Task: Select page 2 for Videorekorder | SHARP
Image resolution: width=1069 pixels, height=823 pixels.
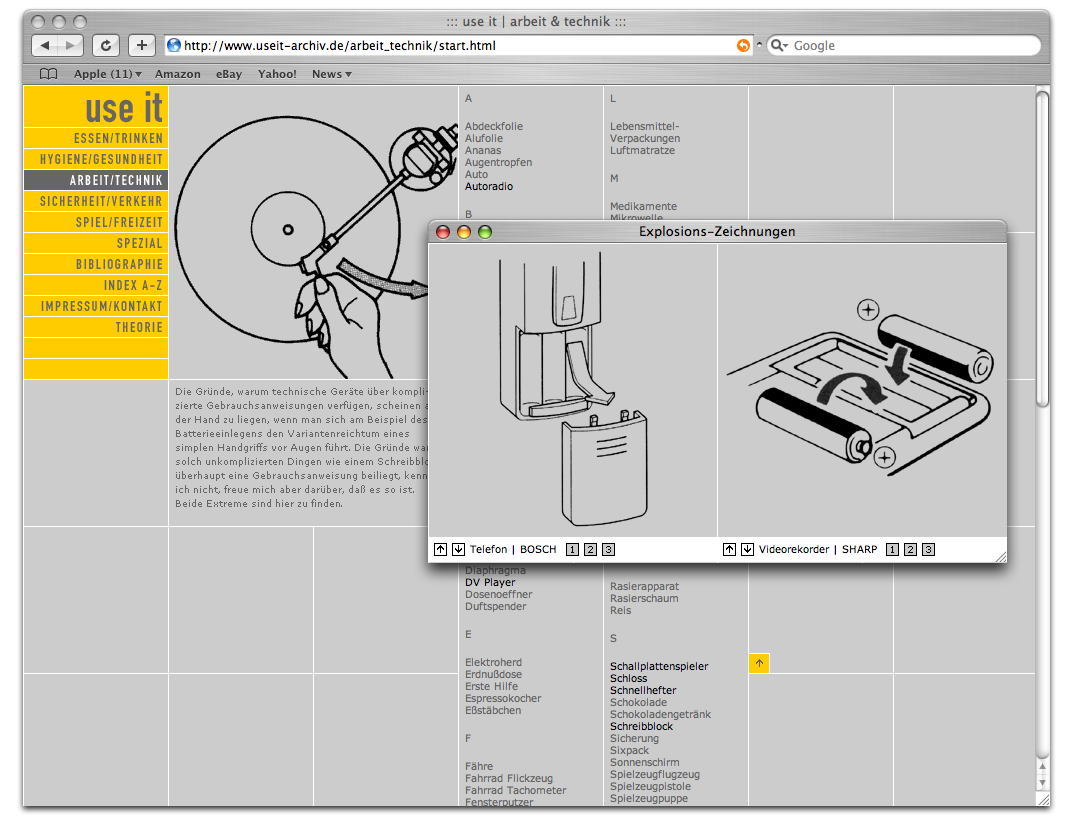Action: 910,550
